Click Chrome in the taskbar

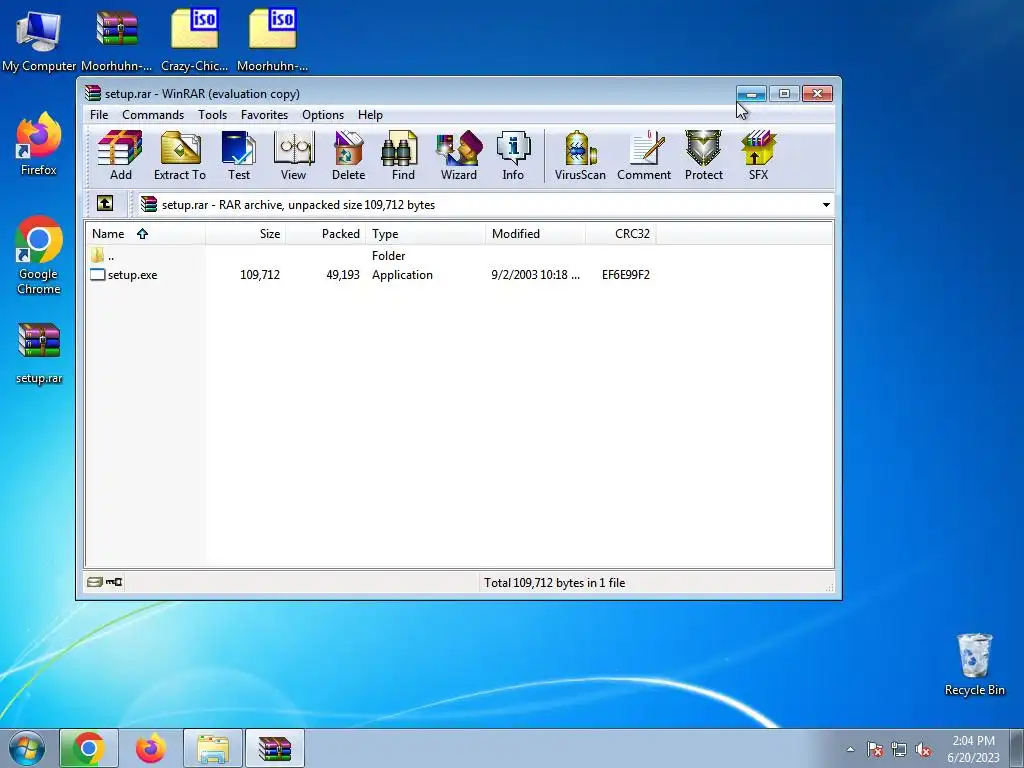click(x=89, y=748)
